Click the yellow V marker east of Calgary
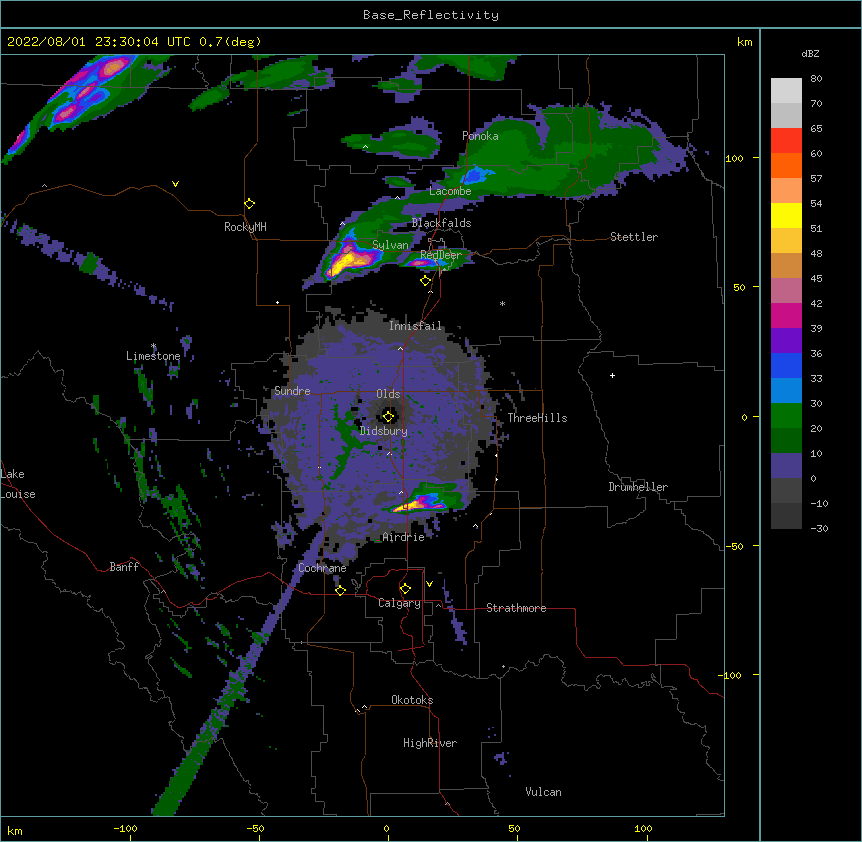This screenshot has width=862, height=842. coord(429,584)
